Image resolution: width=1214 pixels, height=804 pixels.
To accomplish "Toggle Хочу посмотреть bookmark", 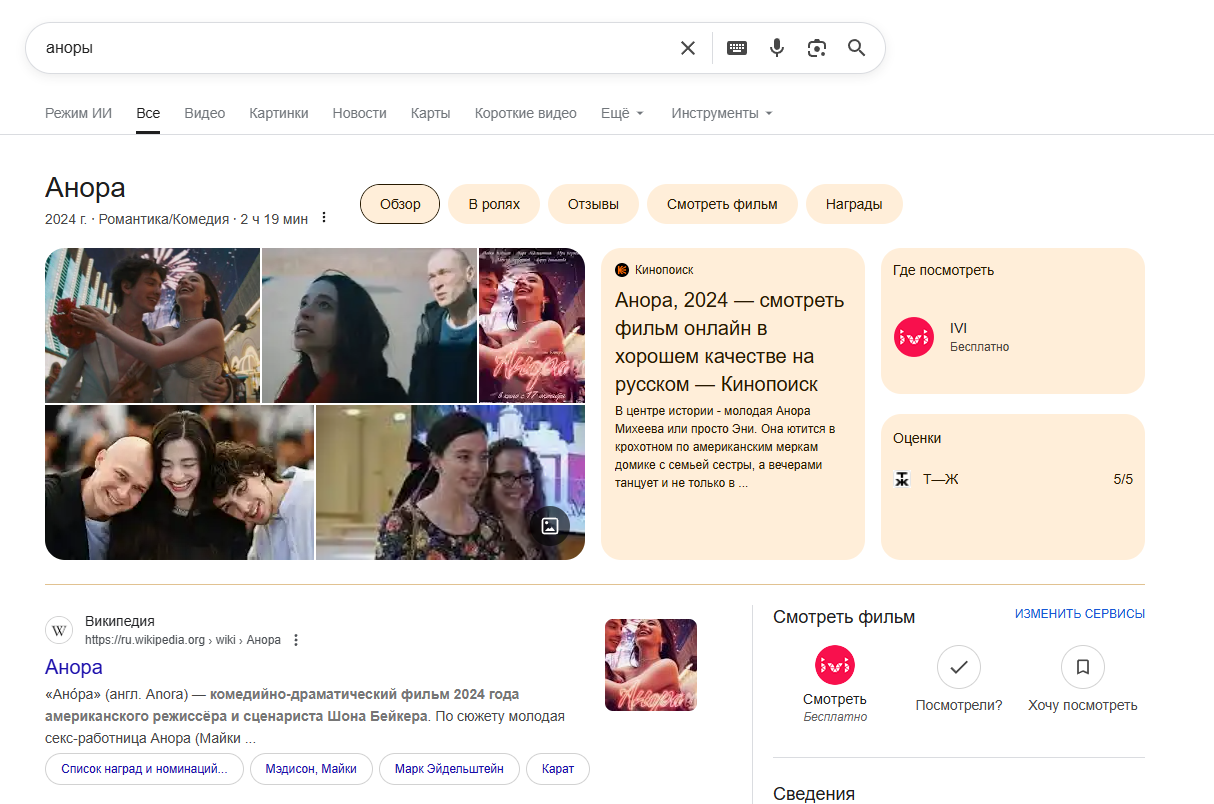I will [1083, 667].
